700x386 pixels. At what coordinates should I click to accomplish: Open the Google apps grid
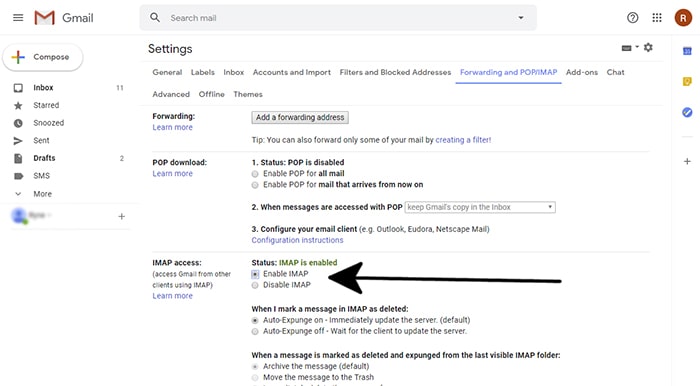pyautogui.click(x=657, y=18)
